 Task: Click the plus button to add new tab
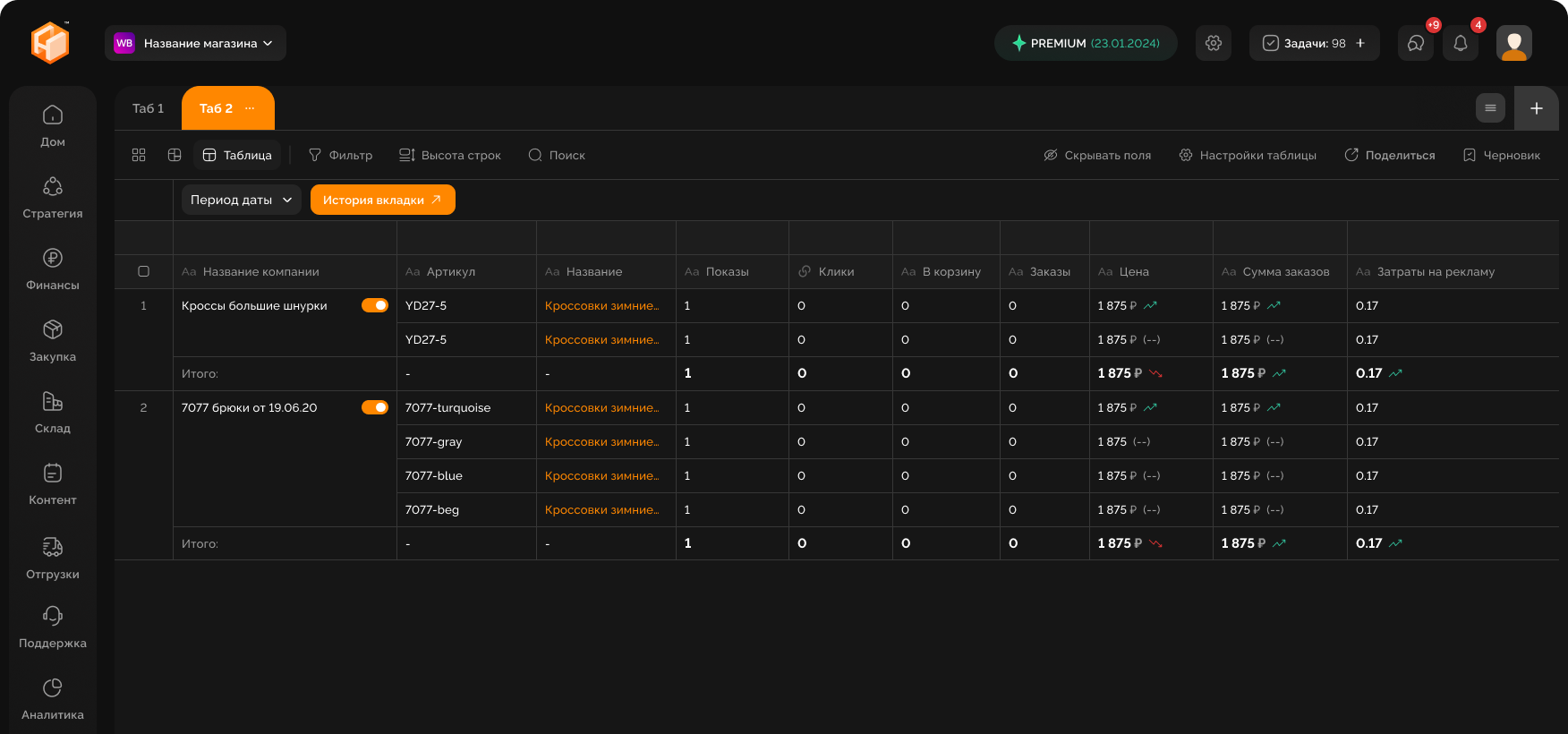[1536, 108]
